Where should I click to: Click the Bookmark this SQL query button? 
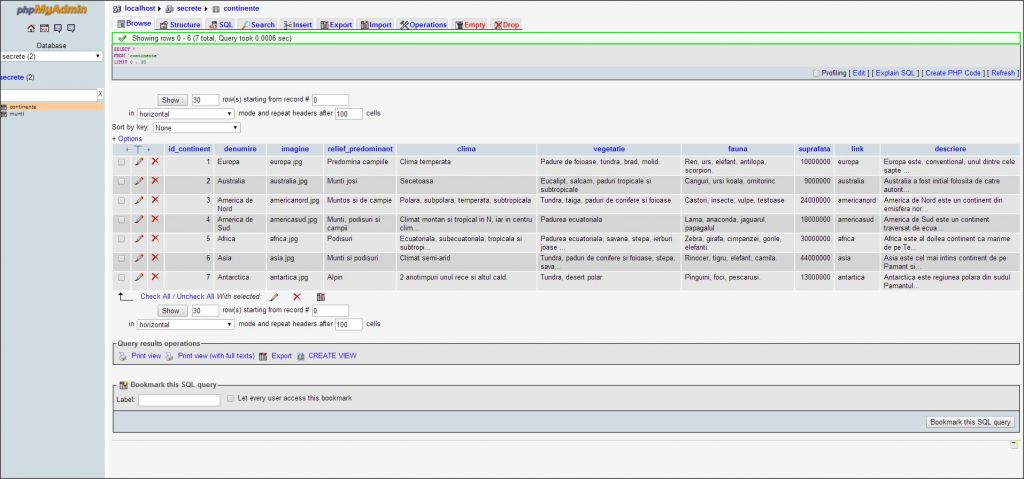click(x=970, y=422)
